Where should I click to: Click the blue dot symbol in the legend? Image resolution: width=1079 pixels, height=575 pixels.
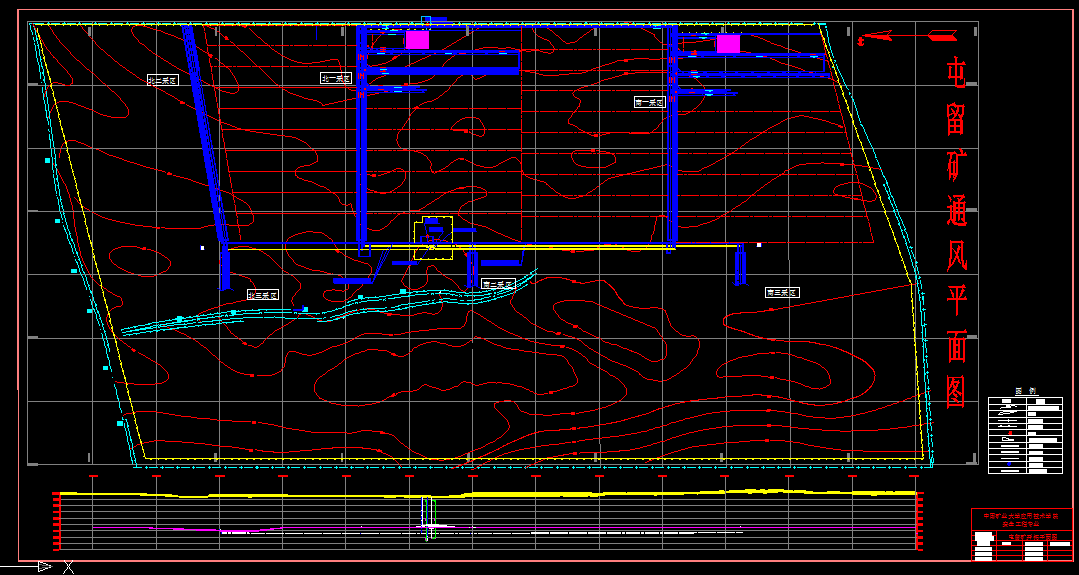1009,464
